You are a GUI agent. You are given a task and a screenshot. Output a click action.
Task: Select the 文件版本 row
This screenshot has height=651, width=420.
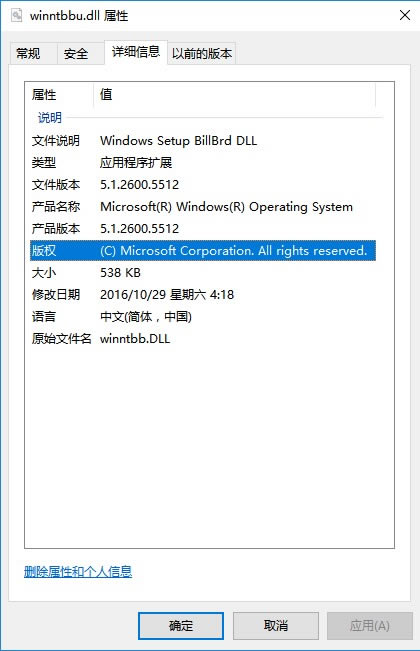coord(203,185)
